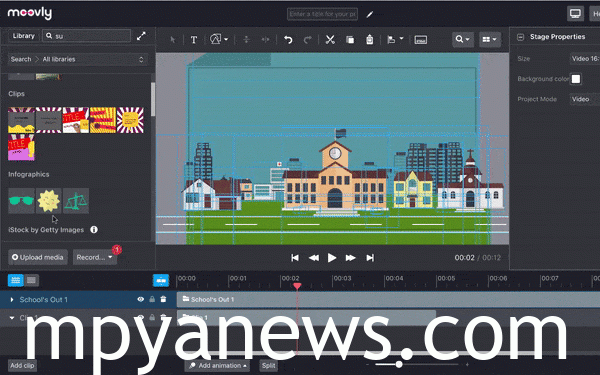Click the Upload media button
This screenshot has height=375, width=600.
38,257
